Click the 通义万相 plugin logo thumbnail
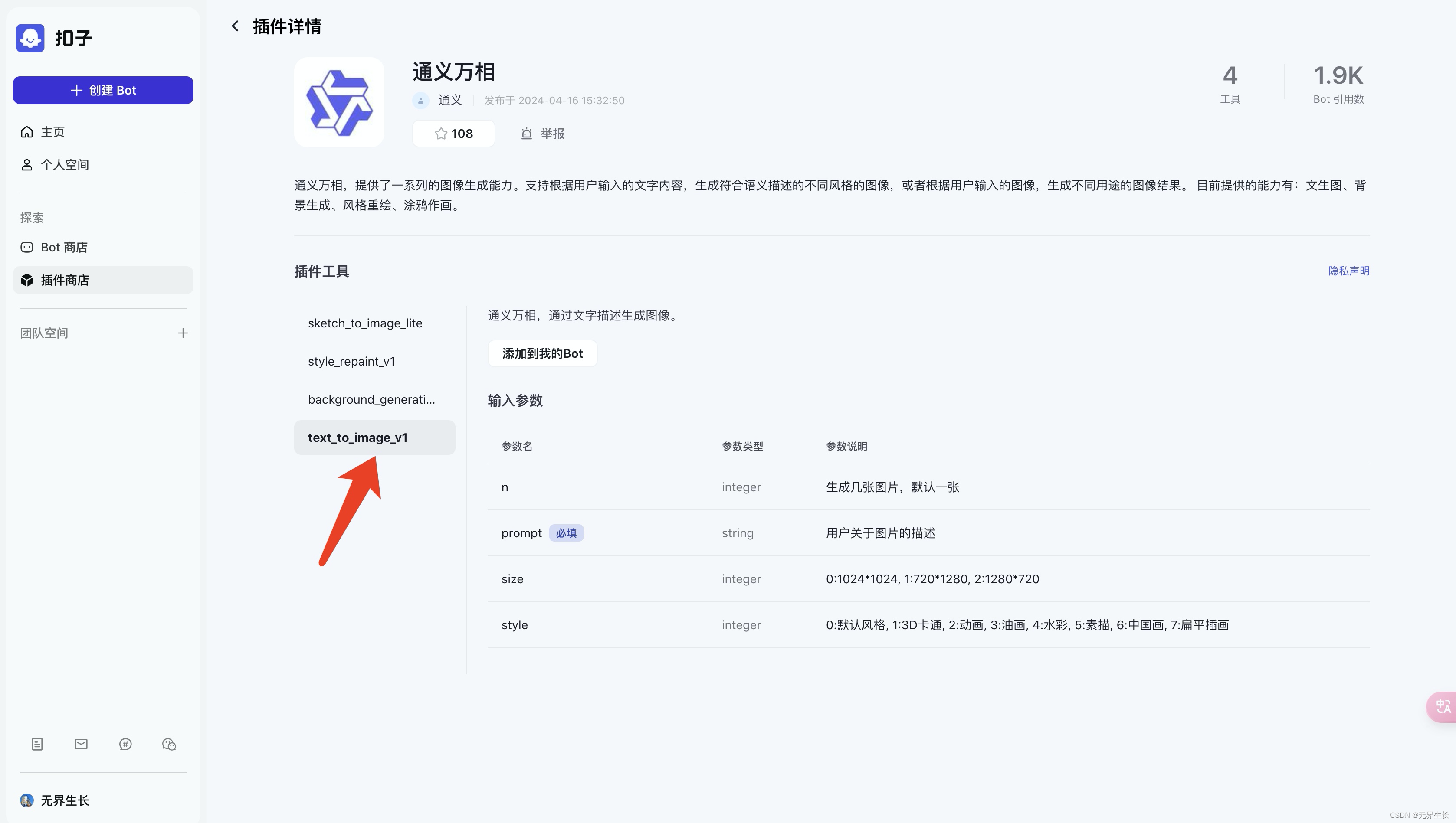Viewport: 1456px width, 823px height. click(339, 102)
